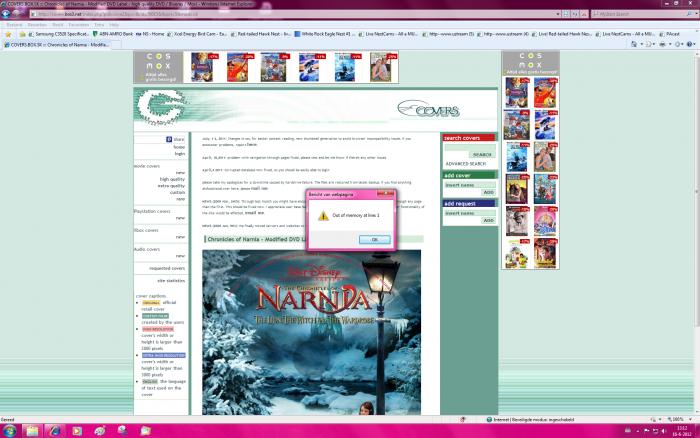Open movie covers extra quality link
This screenshot has width=700, height=438.
(x=171, y=186)
